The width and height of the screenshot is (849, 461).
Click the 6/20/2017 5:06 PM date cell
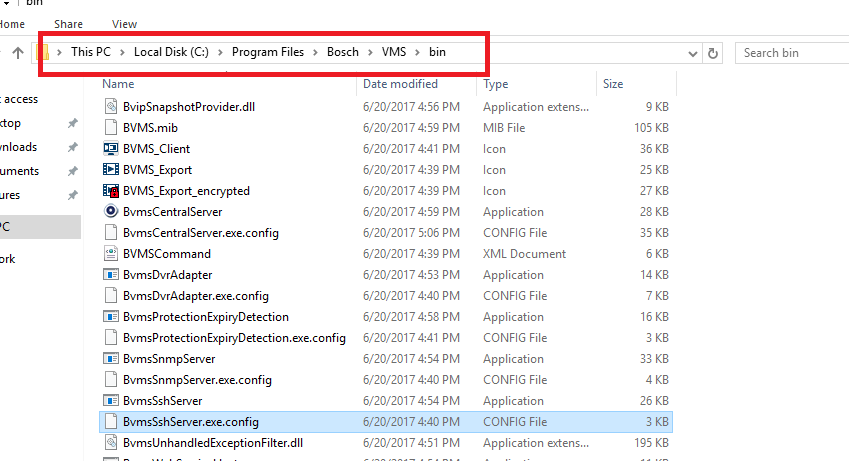point(411,233)
